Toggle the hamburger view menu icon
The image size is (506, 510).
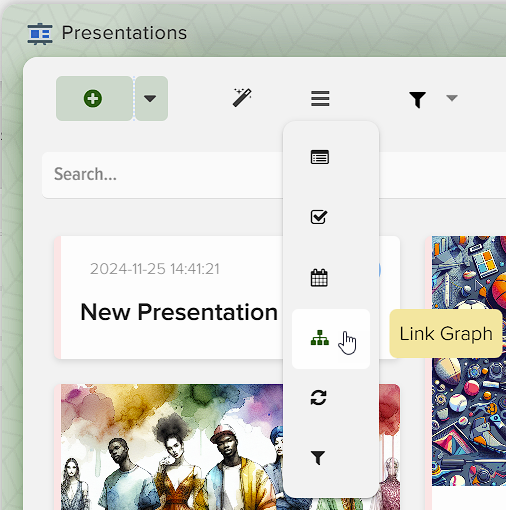coord(320,98)
